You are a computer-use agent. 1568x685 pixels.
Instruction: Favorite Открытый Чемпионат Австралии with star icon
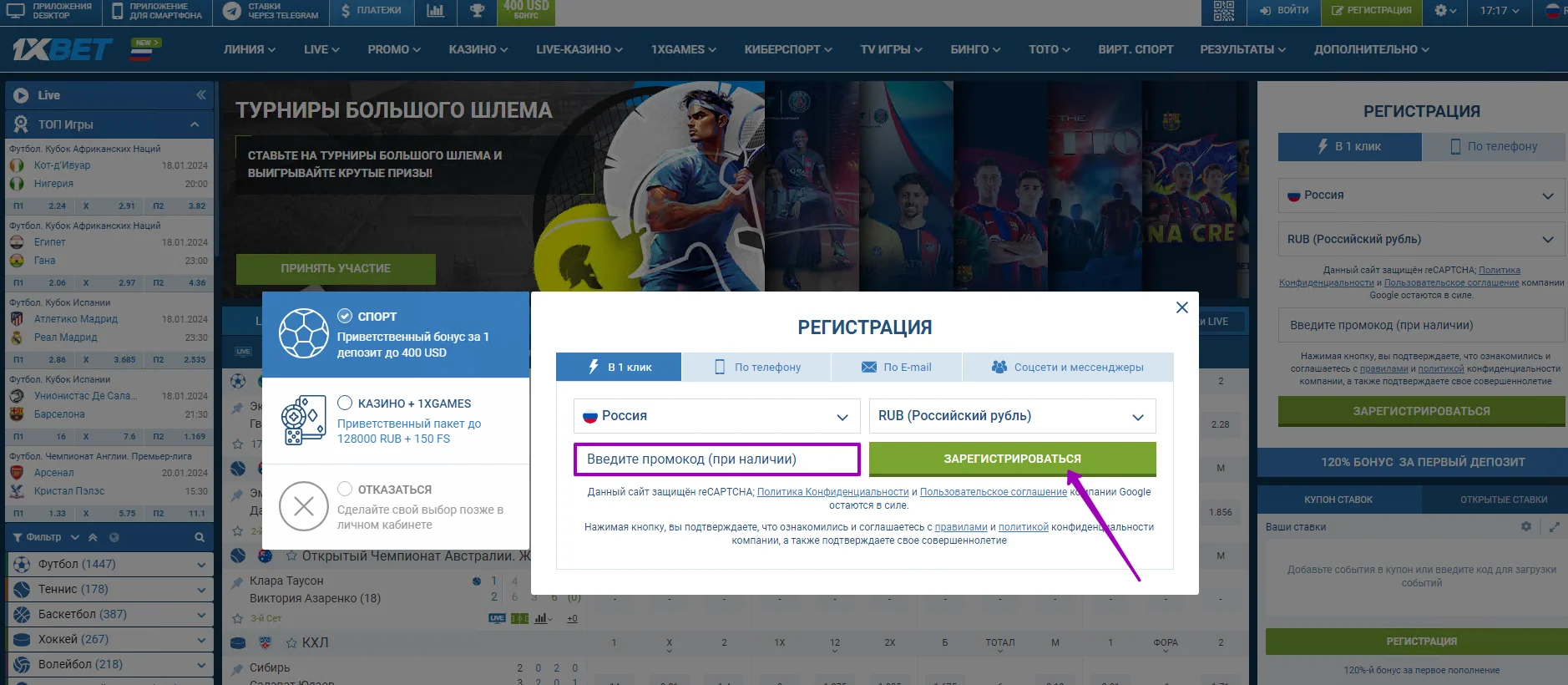pyautogui.click(x=291, y=556)
